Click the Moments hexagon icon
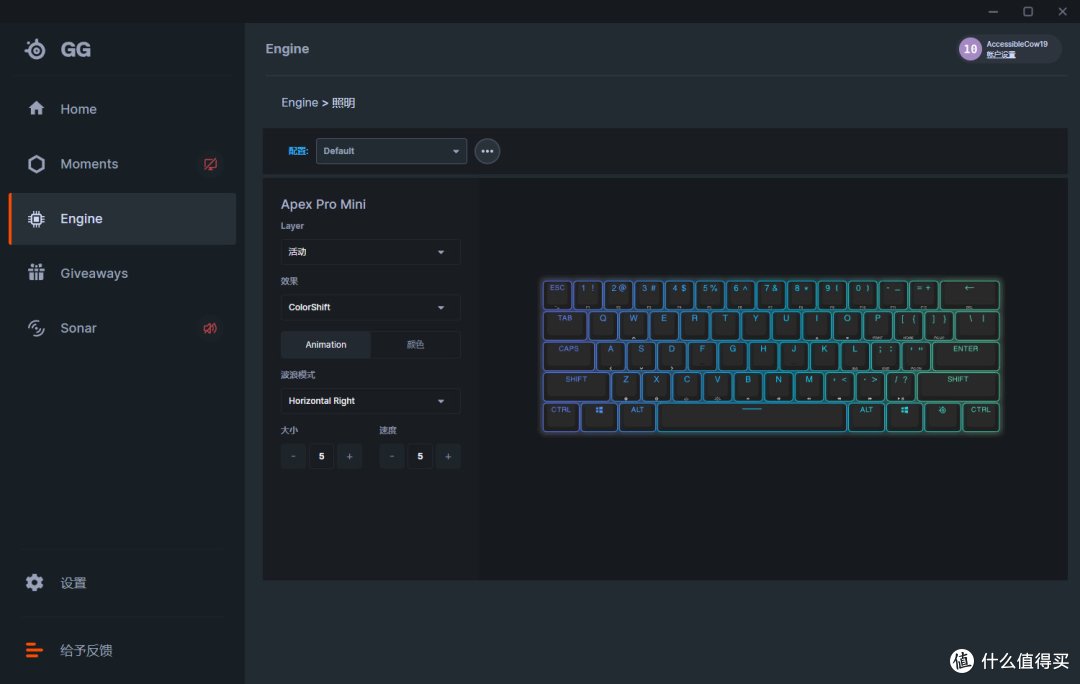 pyautogui.click(x=37, y=164)
